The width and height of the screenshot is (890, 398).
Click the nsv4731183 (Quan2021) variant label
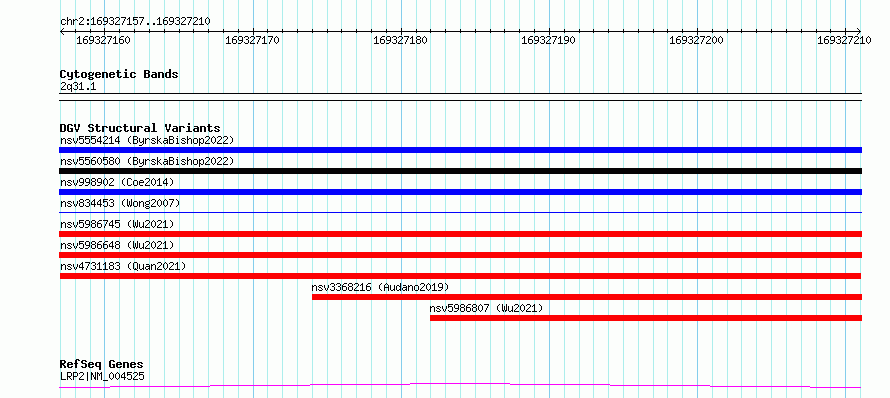click(x=123, y=266)
